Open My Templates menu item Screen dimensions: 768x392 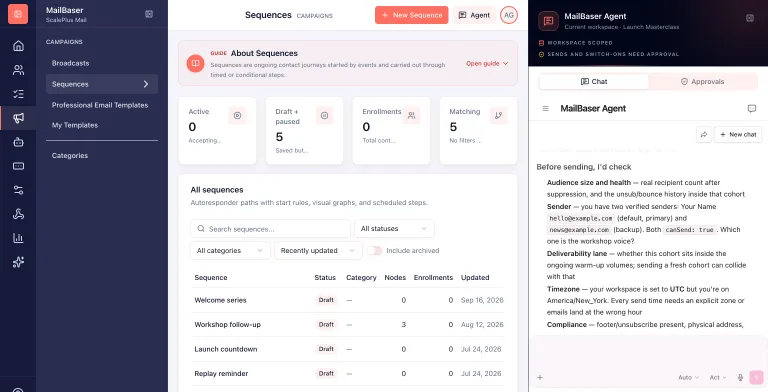pyautogui.click(x=75, y=125)
